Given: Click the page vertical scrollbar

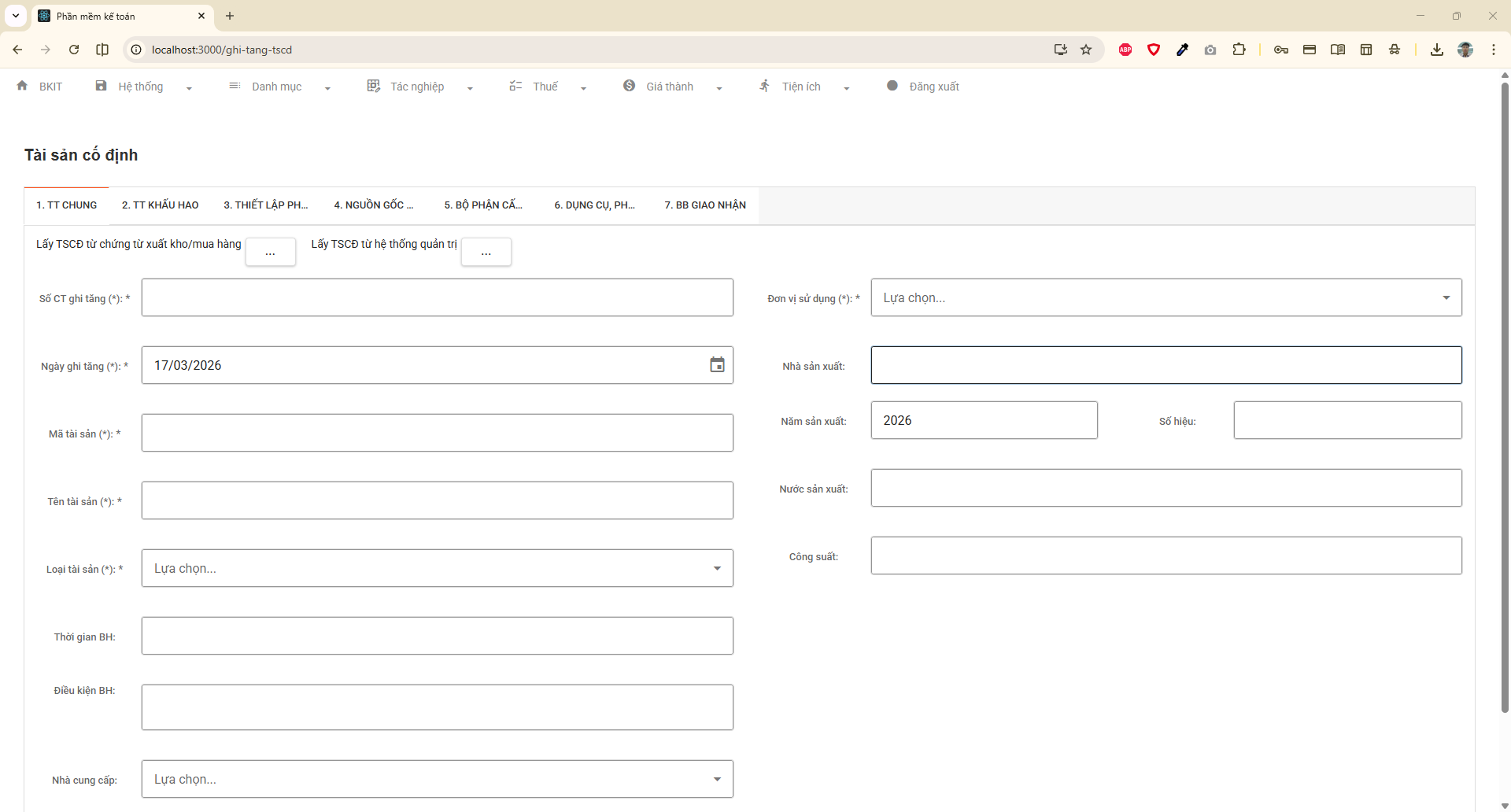Looking at the screenshot, I should tap(1504, 393).
